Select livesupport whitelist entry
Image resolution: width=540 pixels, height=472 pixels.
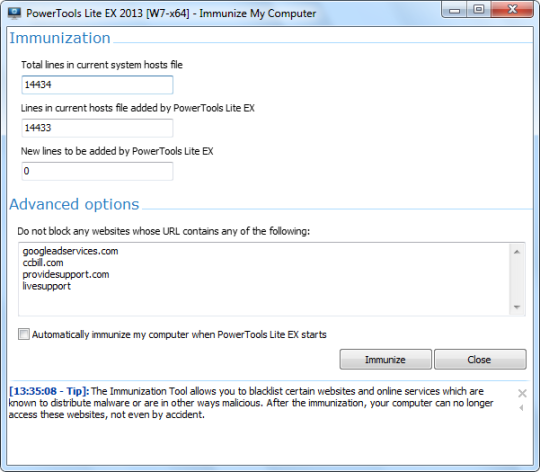(46, 286)
